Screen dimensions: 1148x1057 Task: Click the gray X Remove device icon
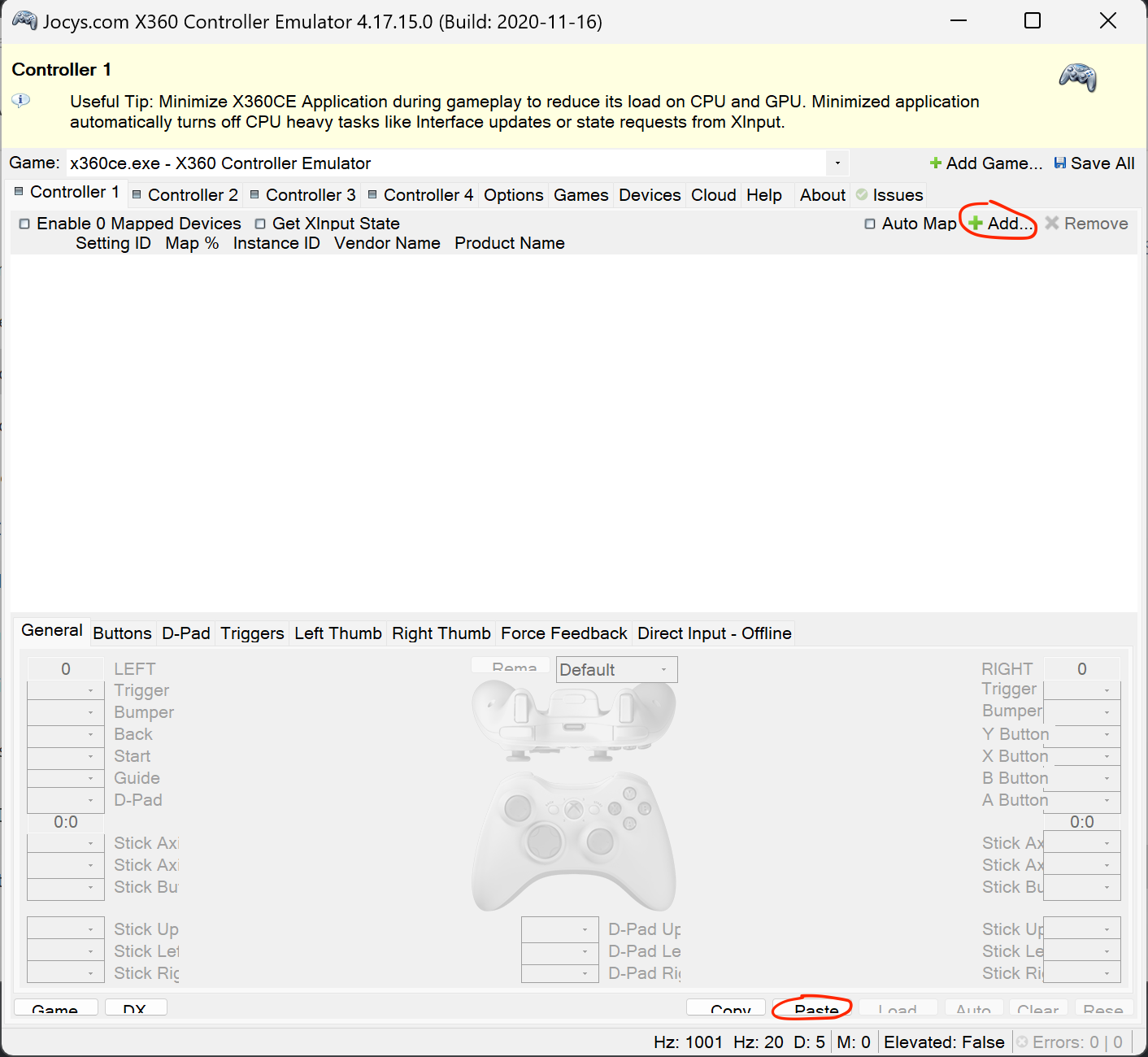(1052, 224)
